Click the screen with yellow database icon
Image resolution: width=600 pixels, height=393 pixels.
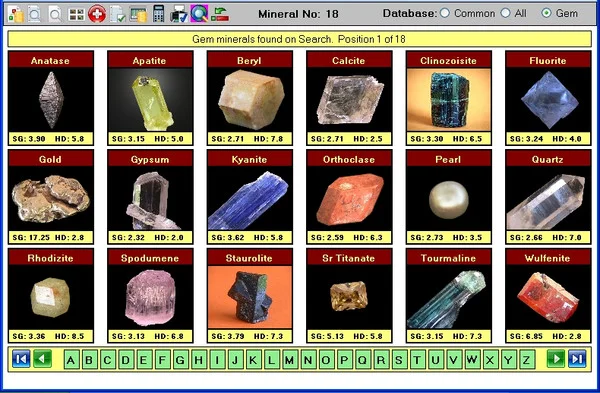[x=138, y=14]
